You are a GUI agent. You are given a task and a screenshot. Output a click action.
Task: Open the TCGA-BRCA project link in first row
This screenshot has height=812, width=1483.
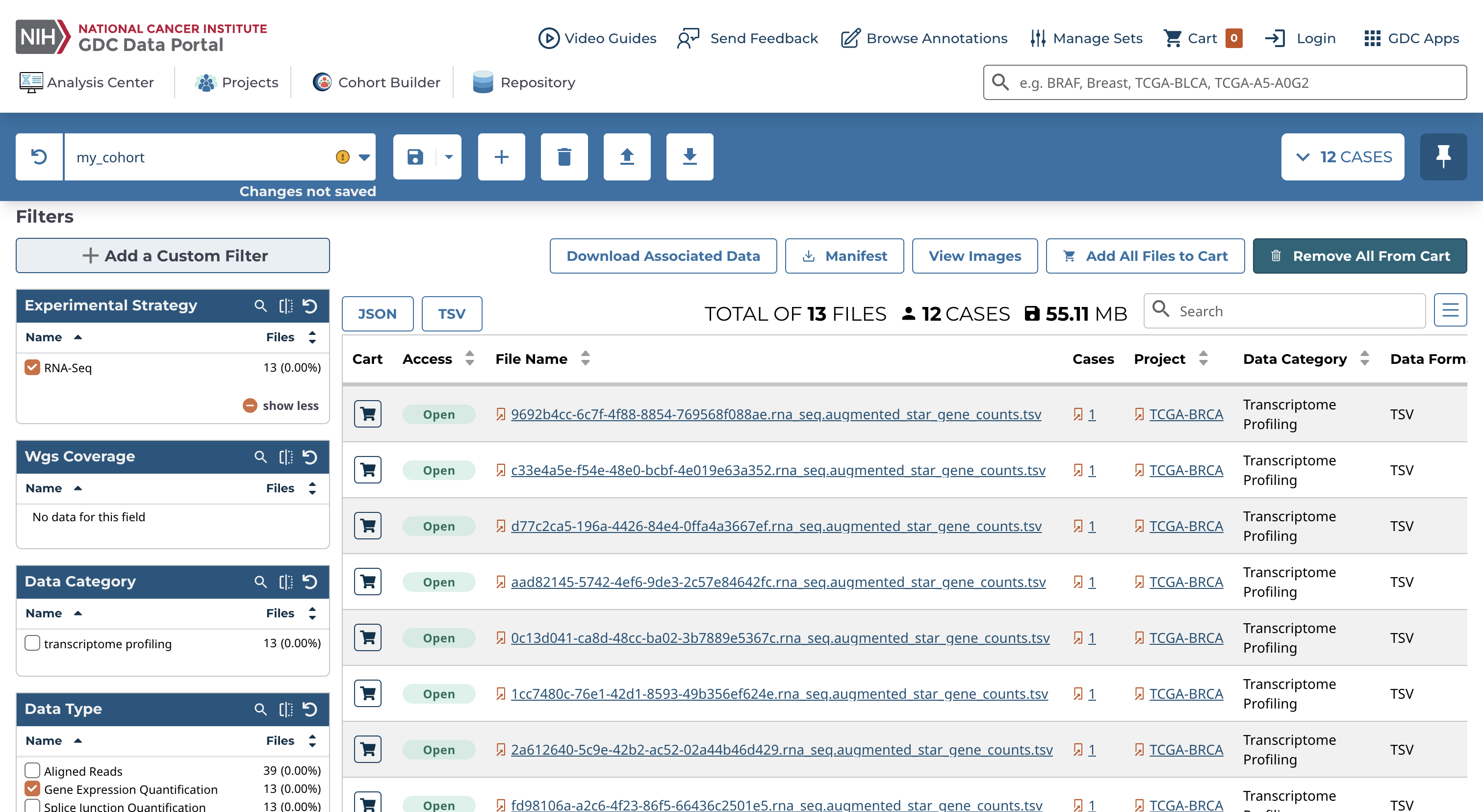point(1185,414)
